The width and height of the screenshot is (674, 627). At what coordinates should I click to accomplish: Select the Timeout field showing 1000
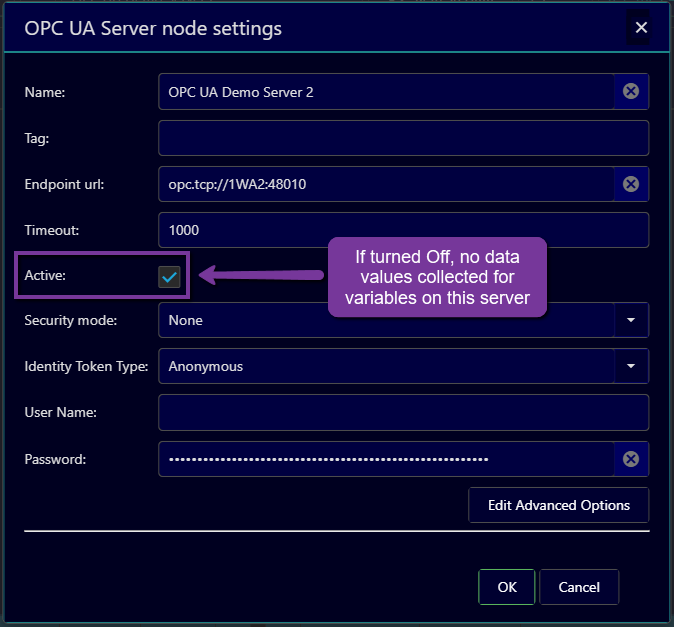(x=403, y=230)
